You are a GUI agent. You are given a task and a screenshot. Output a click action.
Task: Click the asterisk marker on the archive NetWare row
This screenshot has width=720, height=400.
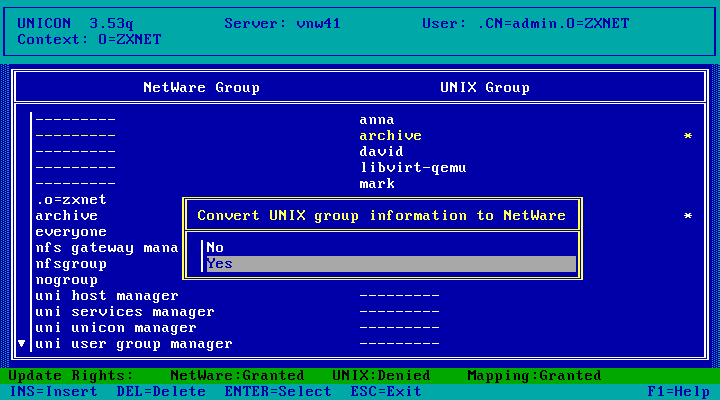[x=687, y=216]
